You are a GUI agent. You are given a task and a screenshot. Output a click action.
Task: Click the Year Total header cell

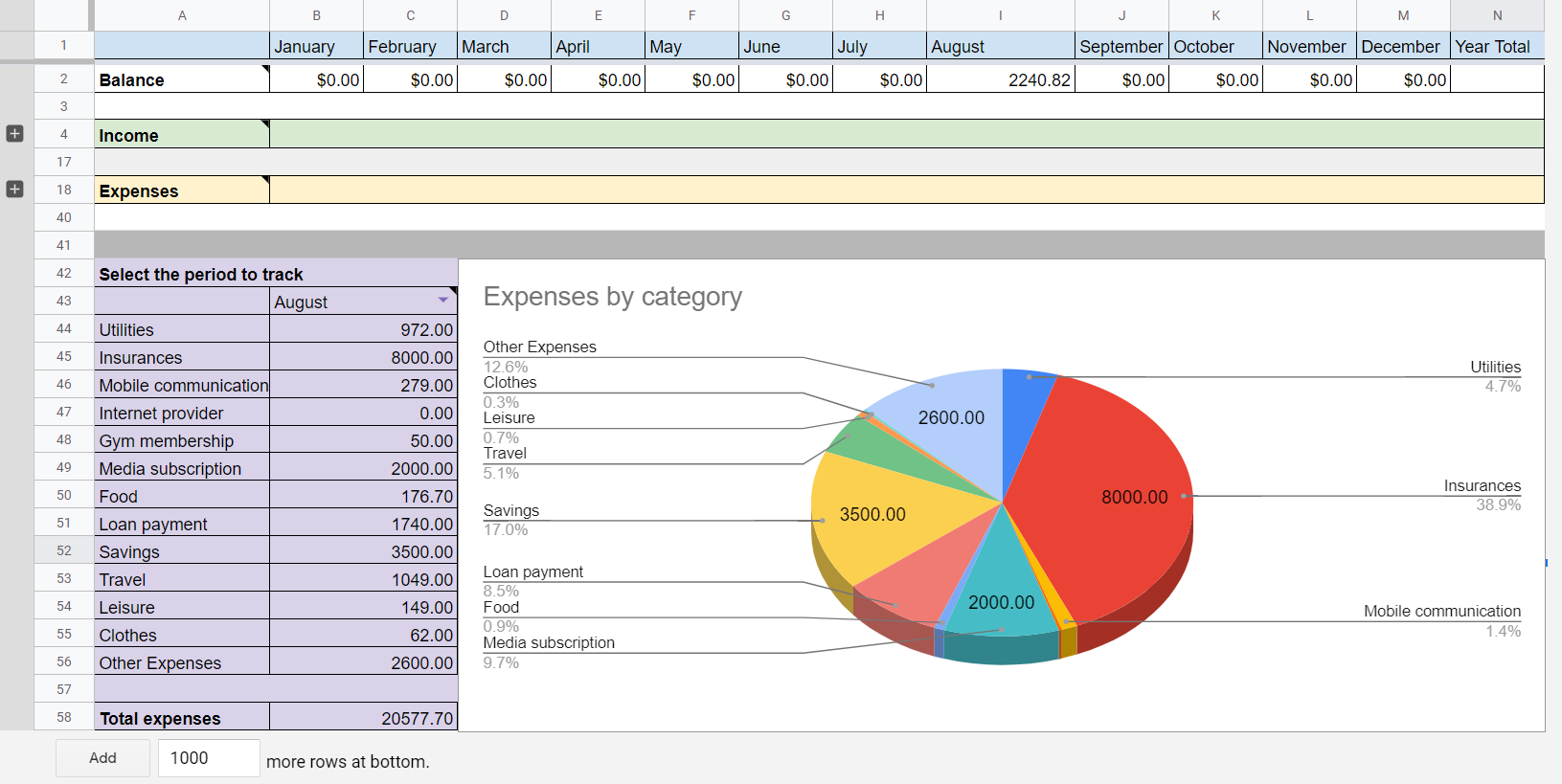[x=1497, y=46]
